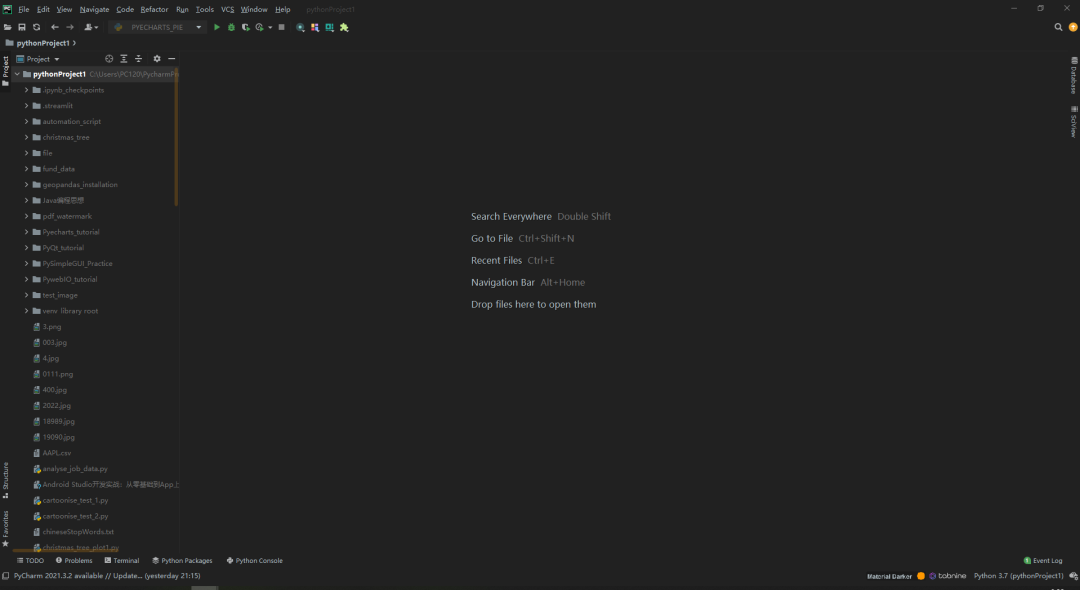Start debugging with the Debug icon

231,27
